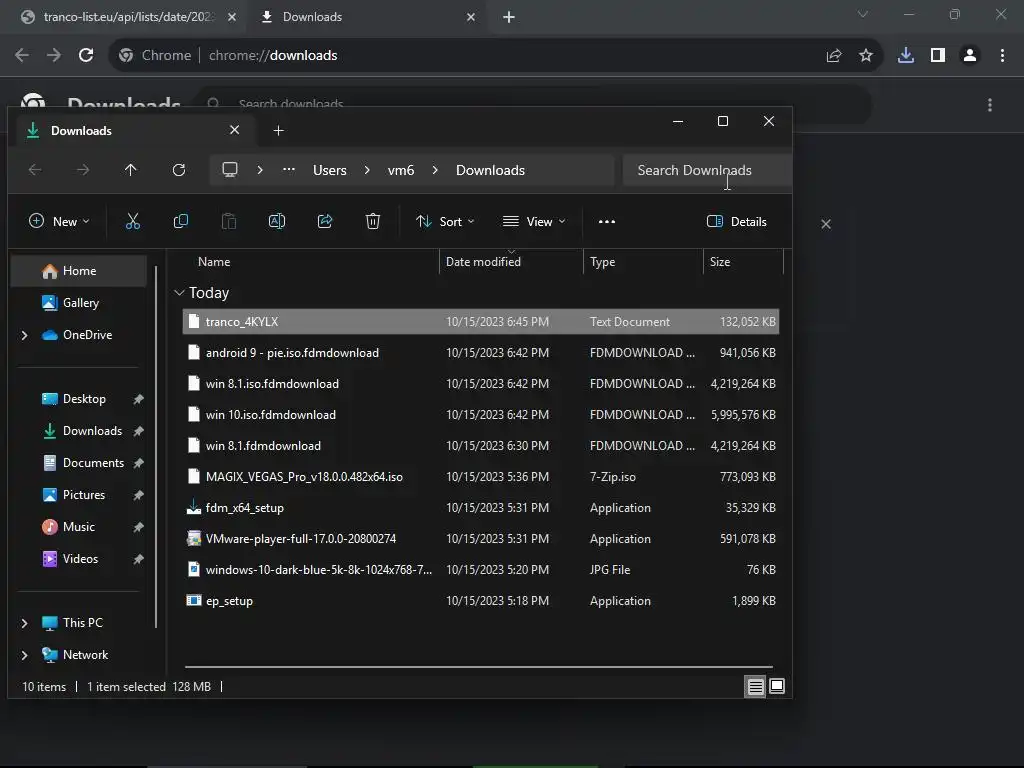Open the downloads page three-dot menu
This screenshot has height=768, width=1024.
pyautogui.click(x=990, y=104)
